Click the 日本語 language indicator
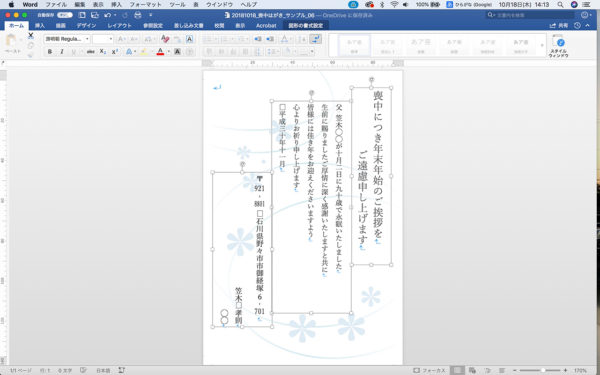 pos(103,370)
